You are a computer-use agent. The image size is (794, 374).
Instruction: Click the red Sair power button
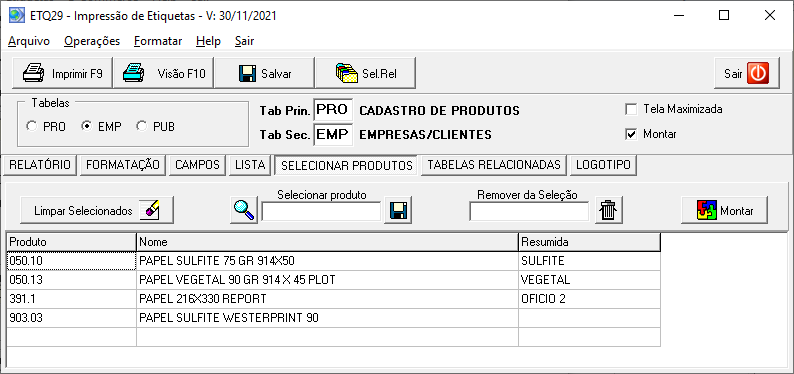pos(746,73)
